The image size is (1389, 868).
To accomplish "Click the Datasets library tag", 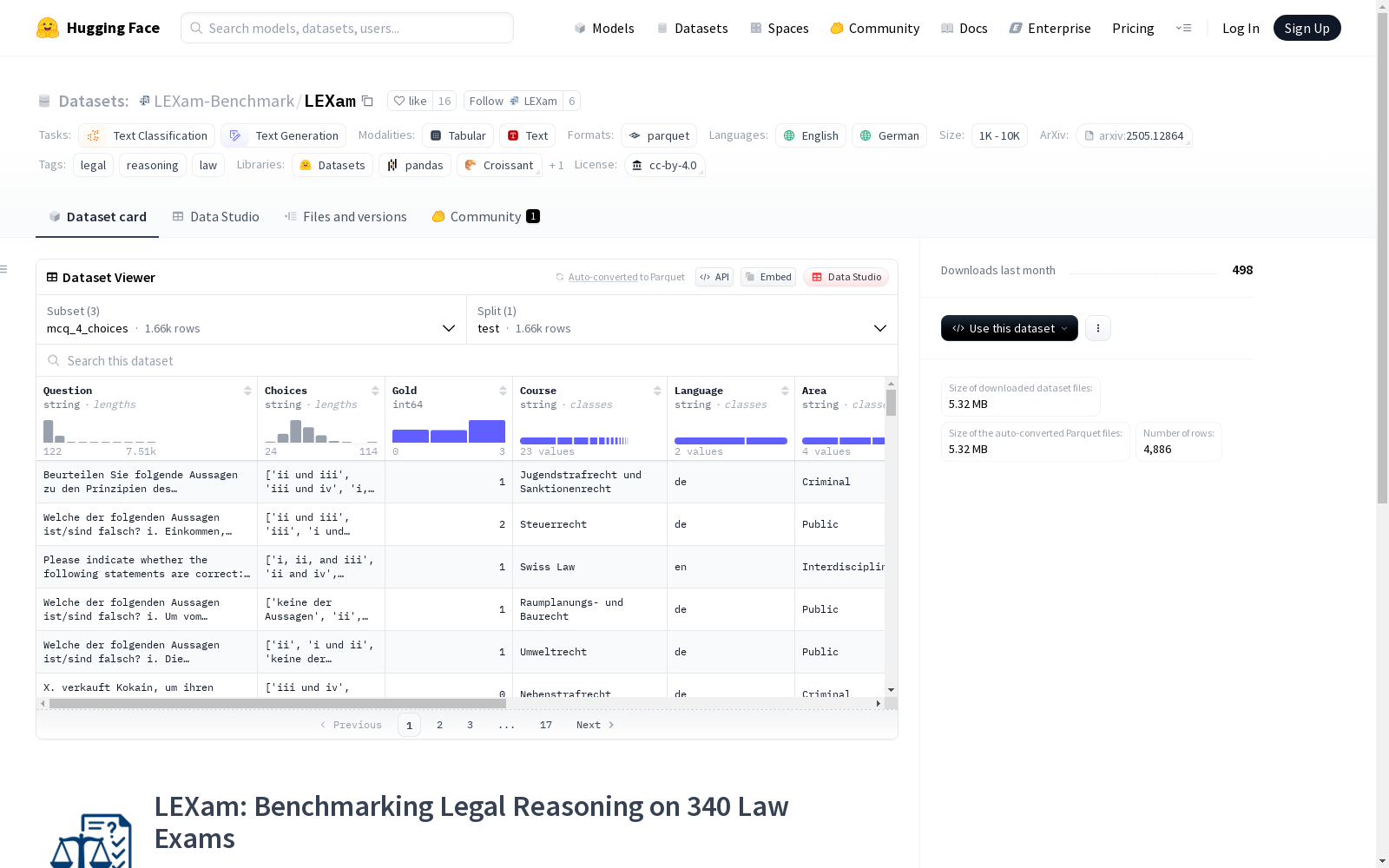I will 332,165.
